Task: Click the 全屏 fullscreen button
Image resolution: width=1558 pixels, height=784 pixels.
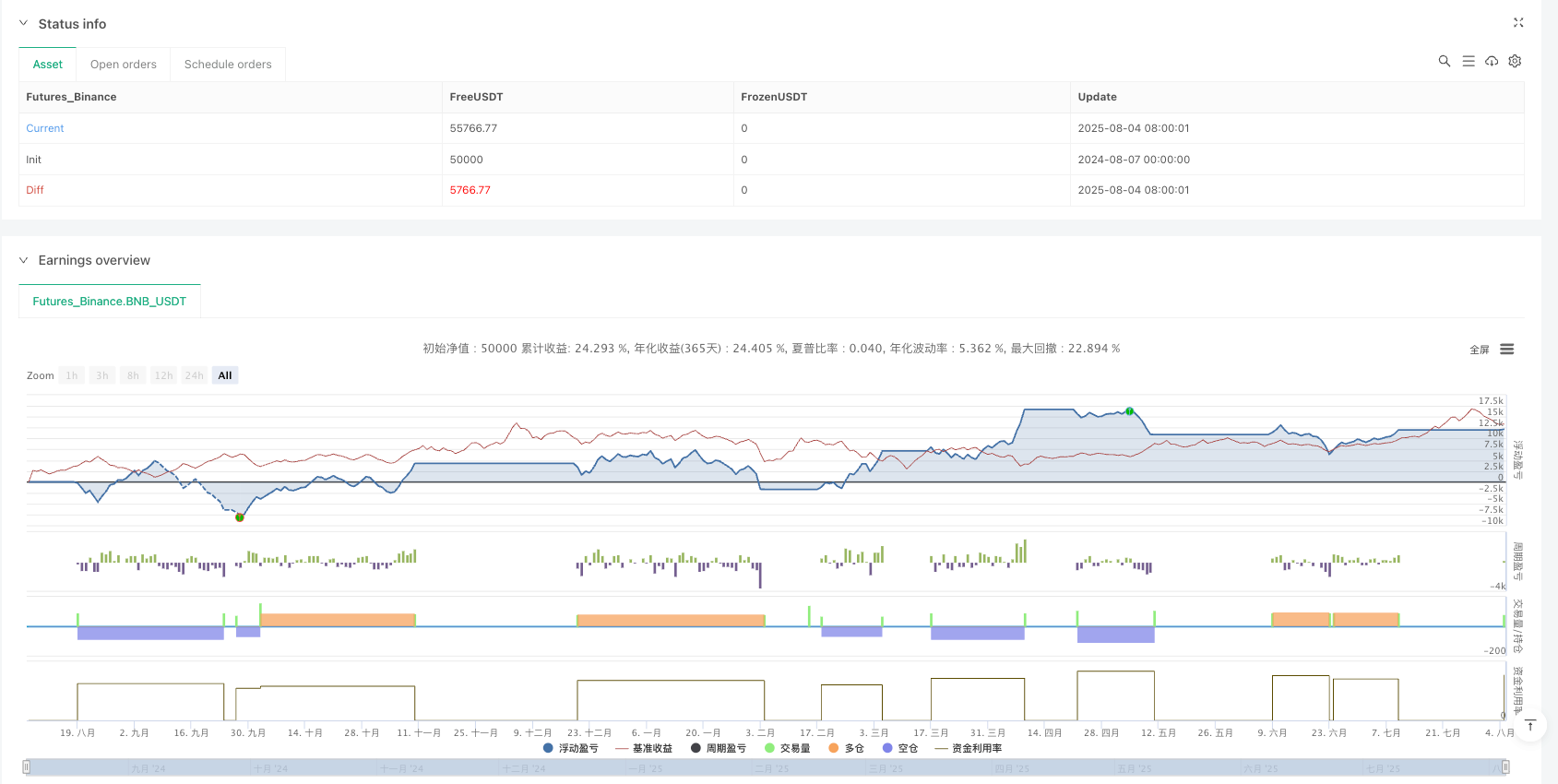Action: coord(1479,350)
